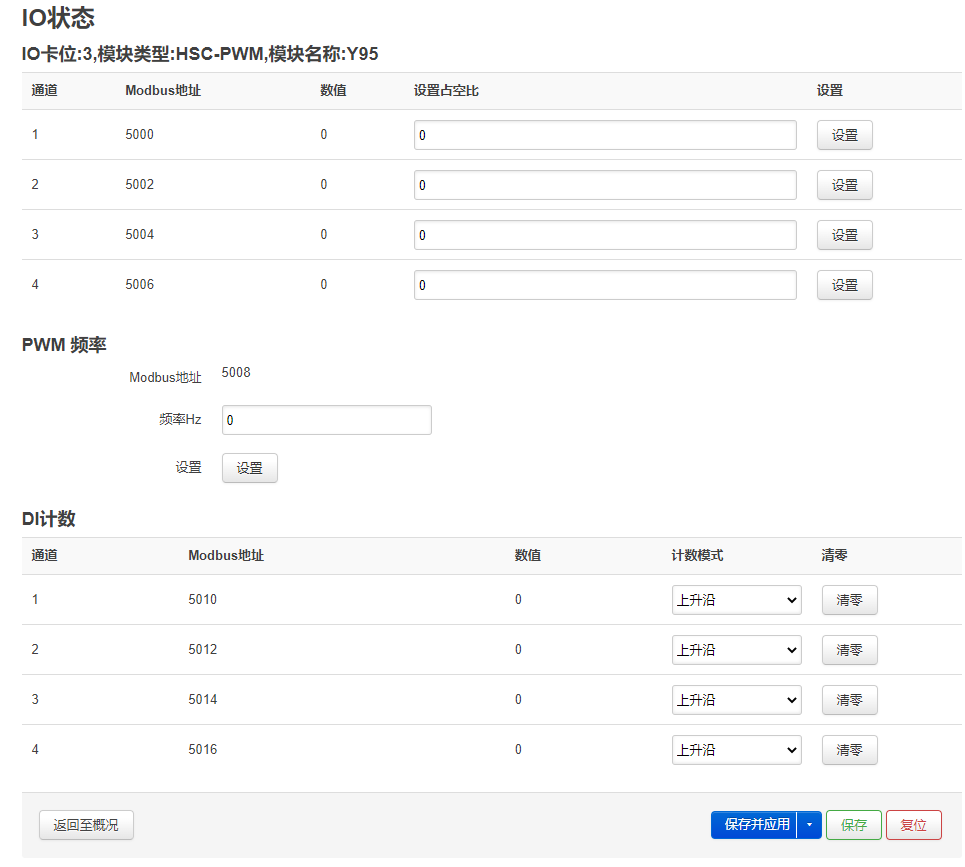Click 清零 for address 5016
This screenshot has height=867, width=965.
849,749
